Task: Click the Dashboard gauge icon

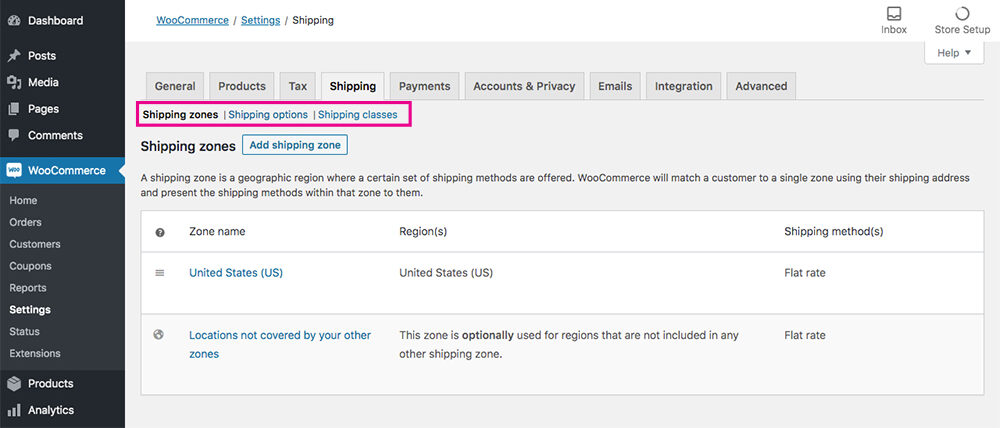Action: (x=14, y=21)
